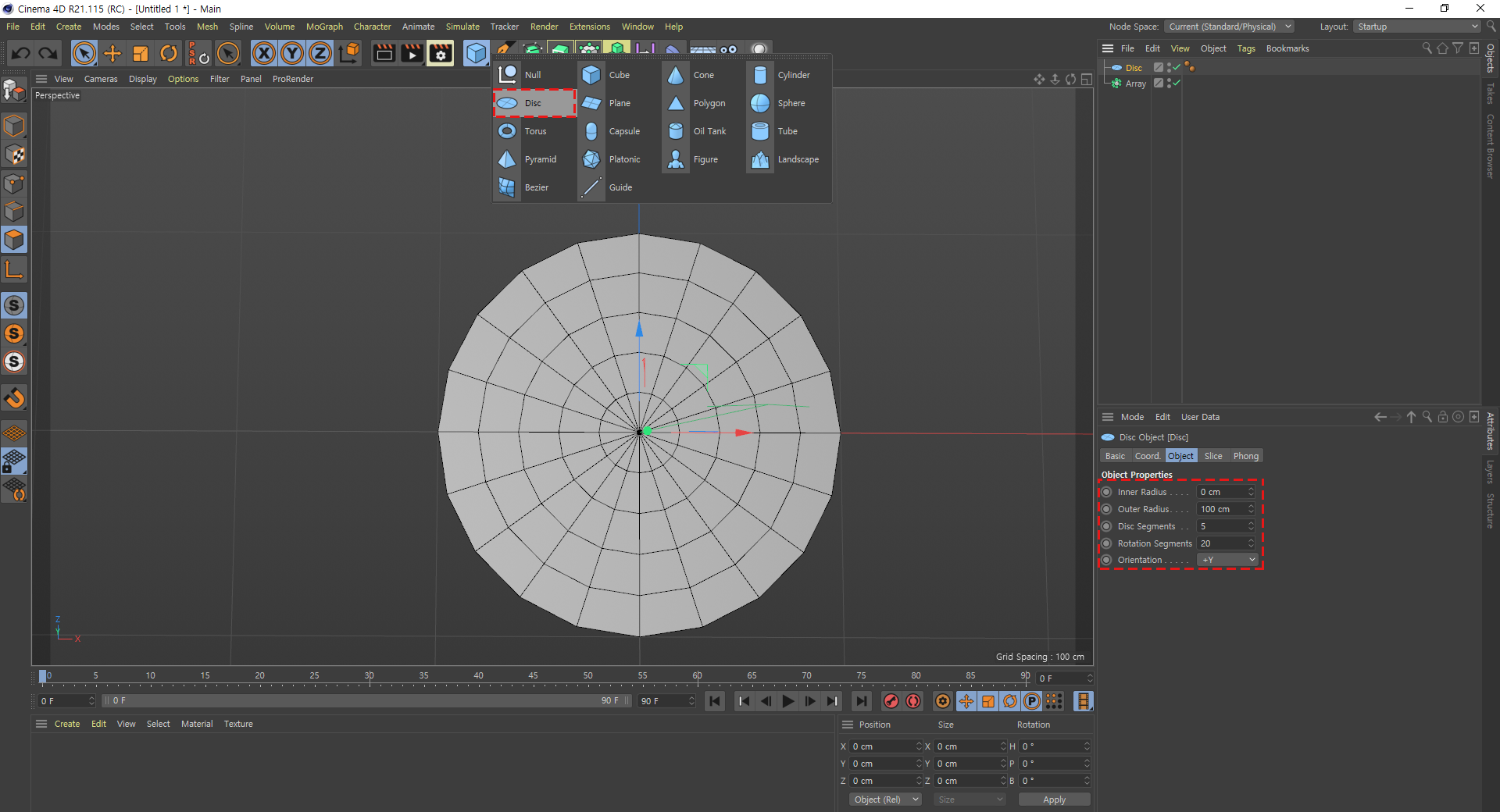Open the MoGraph menu

pos(324,27)
